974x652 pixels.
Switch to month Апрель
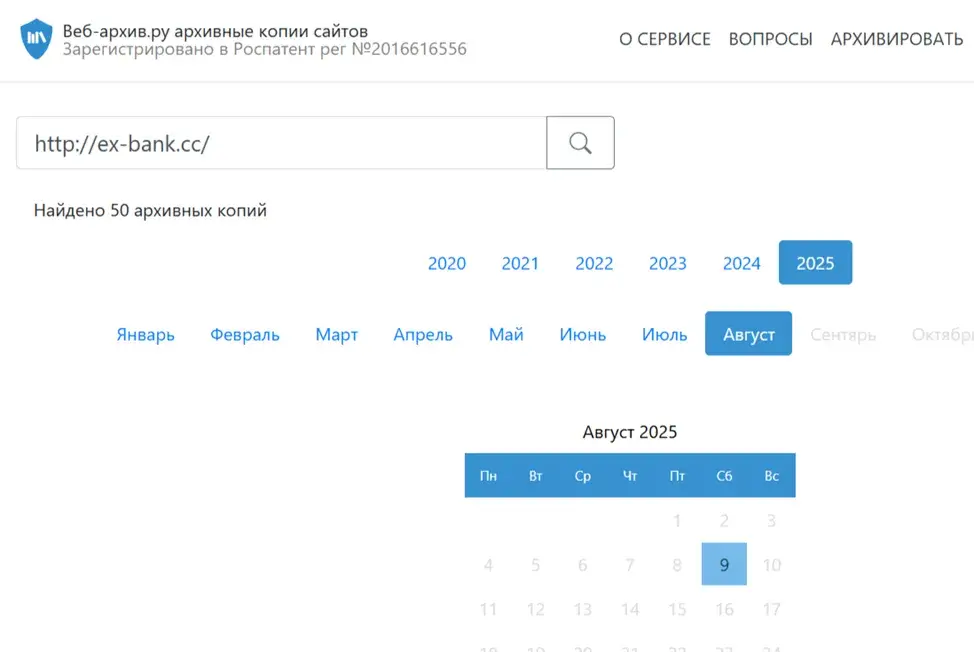423,334
